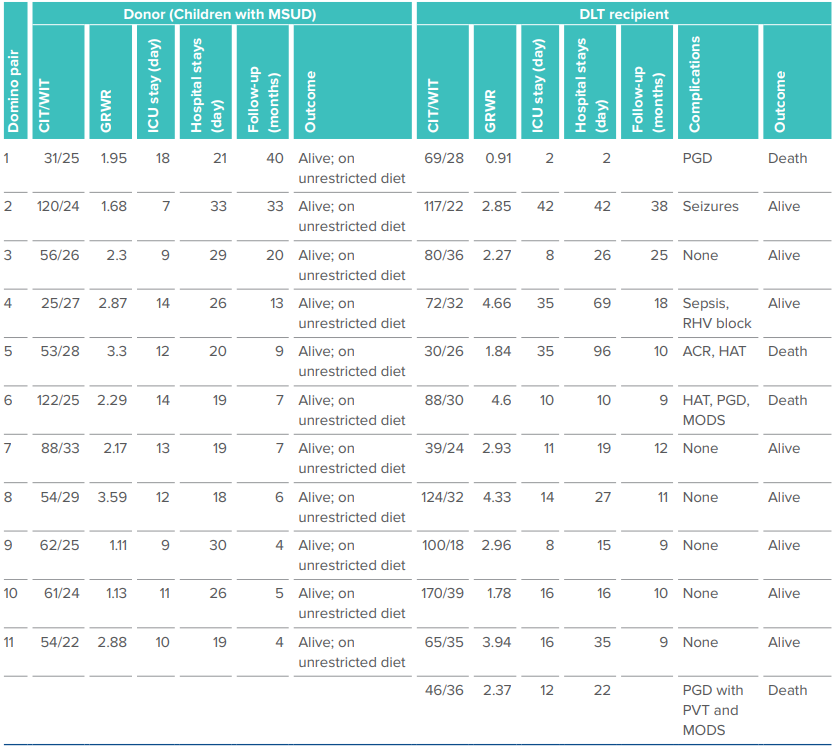Click the CIT/WIT value "88/33"
Viewport: 833px width, 747px height.
[60, 448]
